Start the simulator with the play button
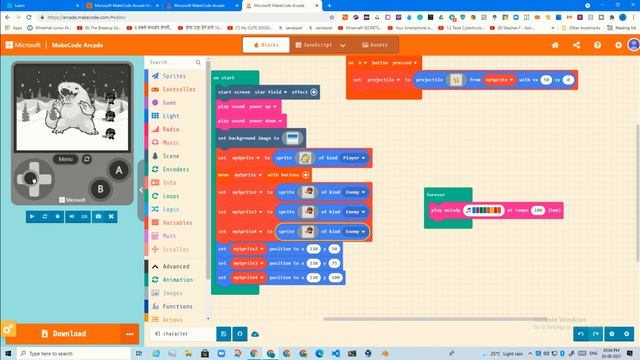 tap(32, 216)
